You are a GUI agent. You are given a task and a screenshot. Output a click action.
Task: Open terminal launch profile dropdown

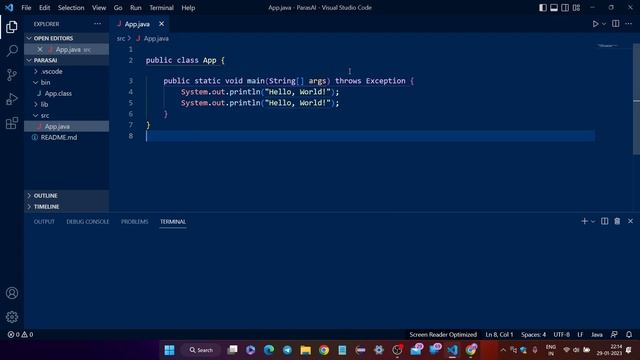coord(593,221)
